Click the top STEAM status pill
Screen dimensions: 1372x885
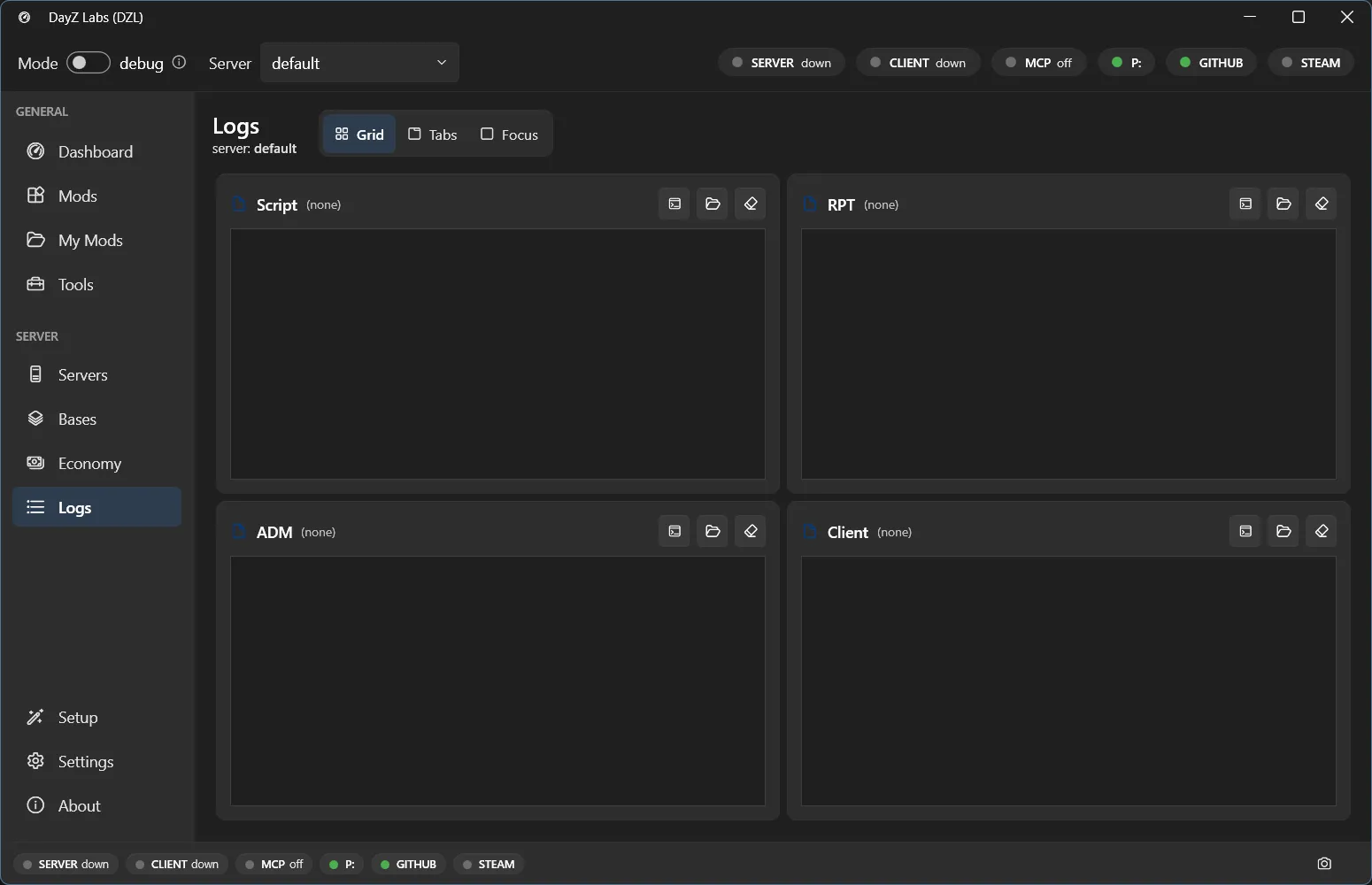(x=1311, y=63)
